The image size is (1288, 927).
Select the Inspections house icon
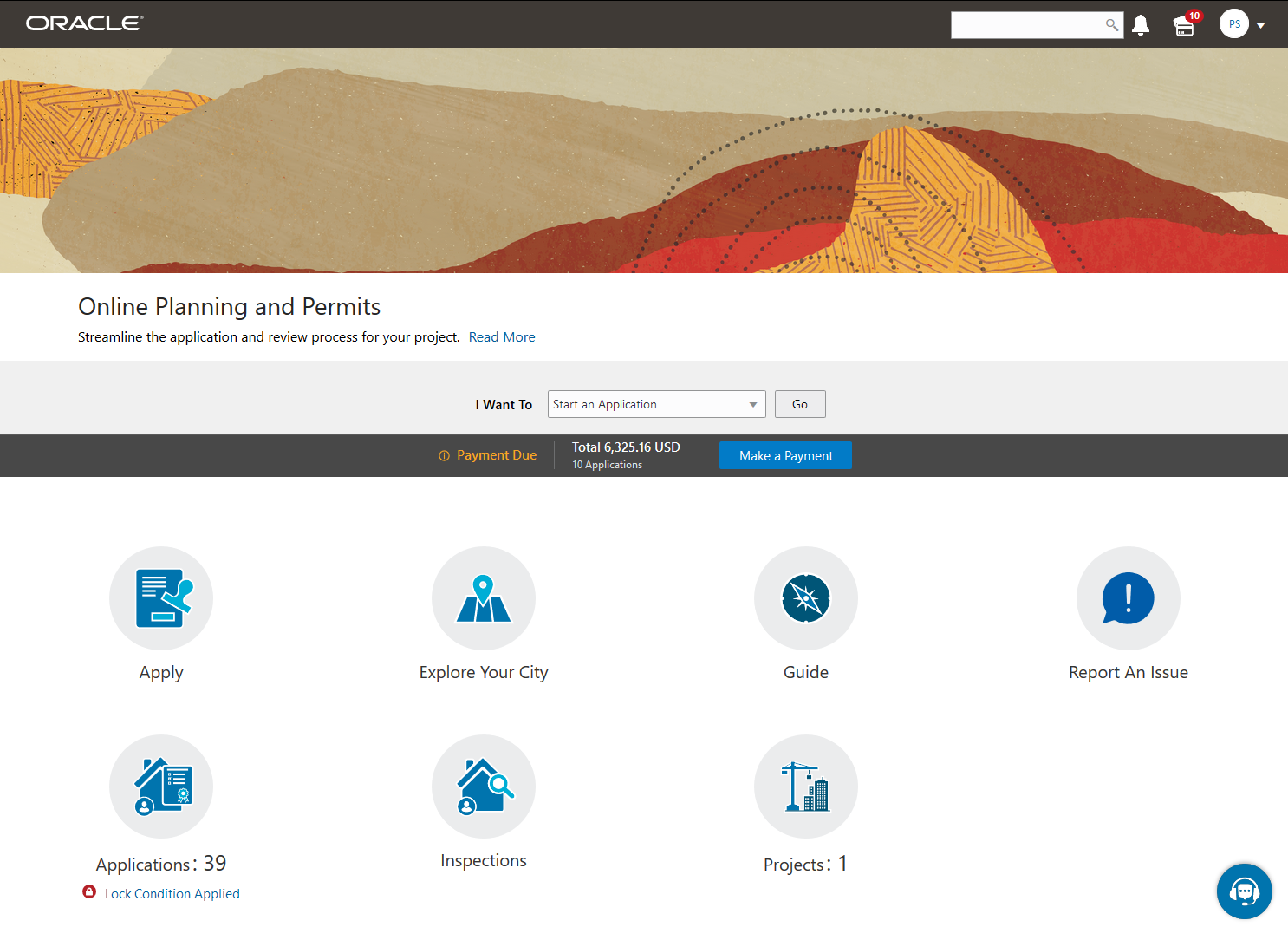coord(484,786)
